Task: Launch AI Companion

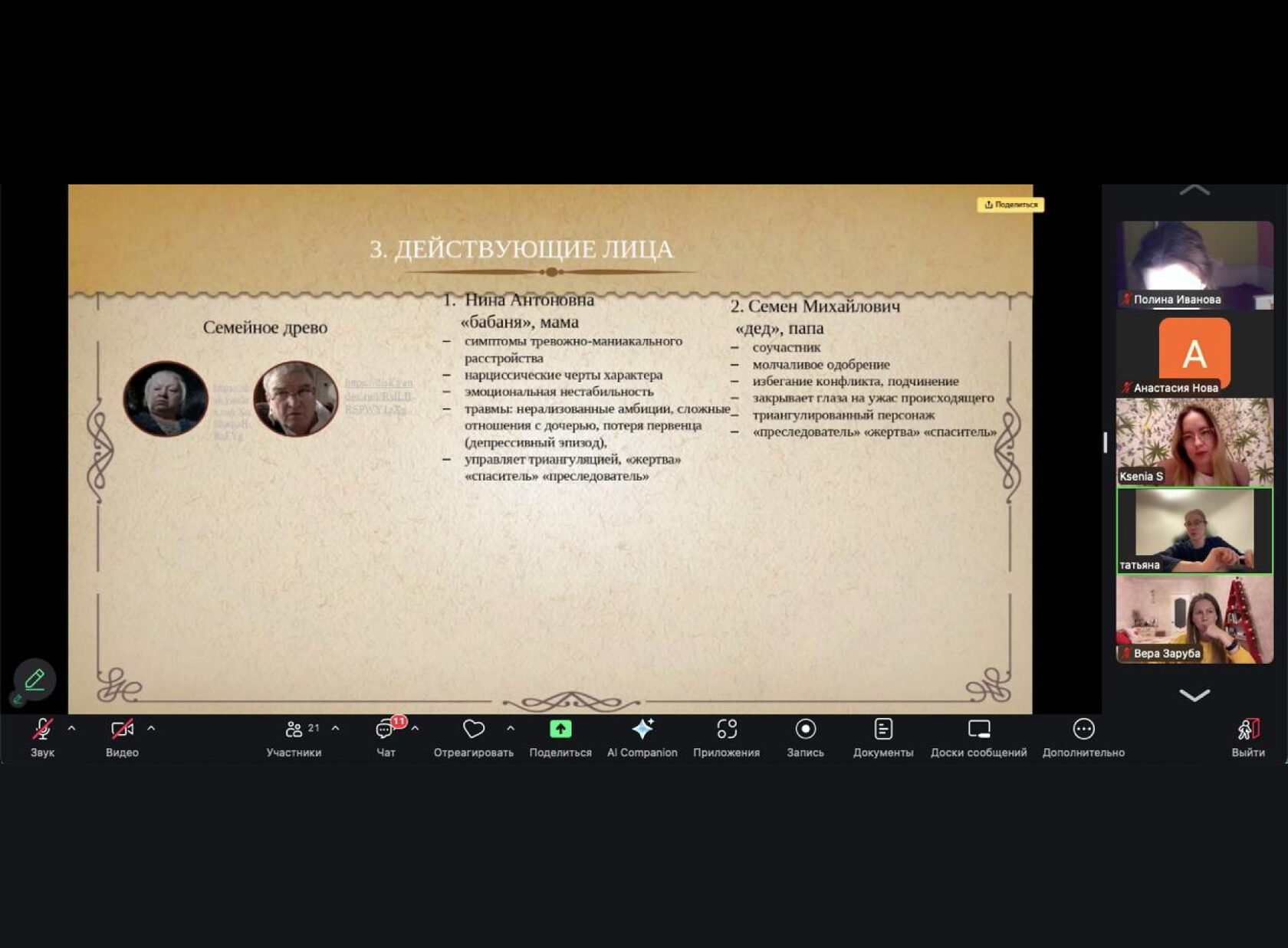Action: 642,737
